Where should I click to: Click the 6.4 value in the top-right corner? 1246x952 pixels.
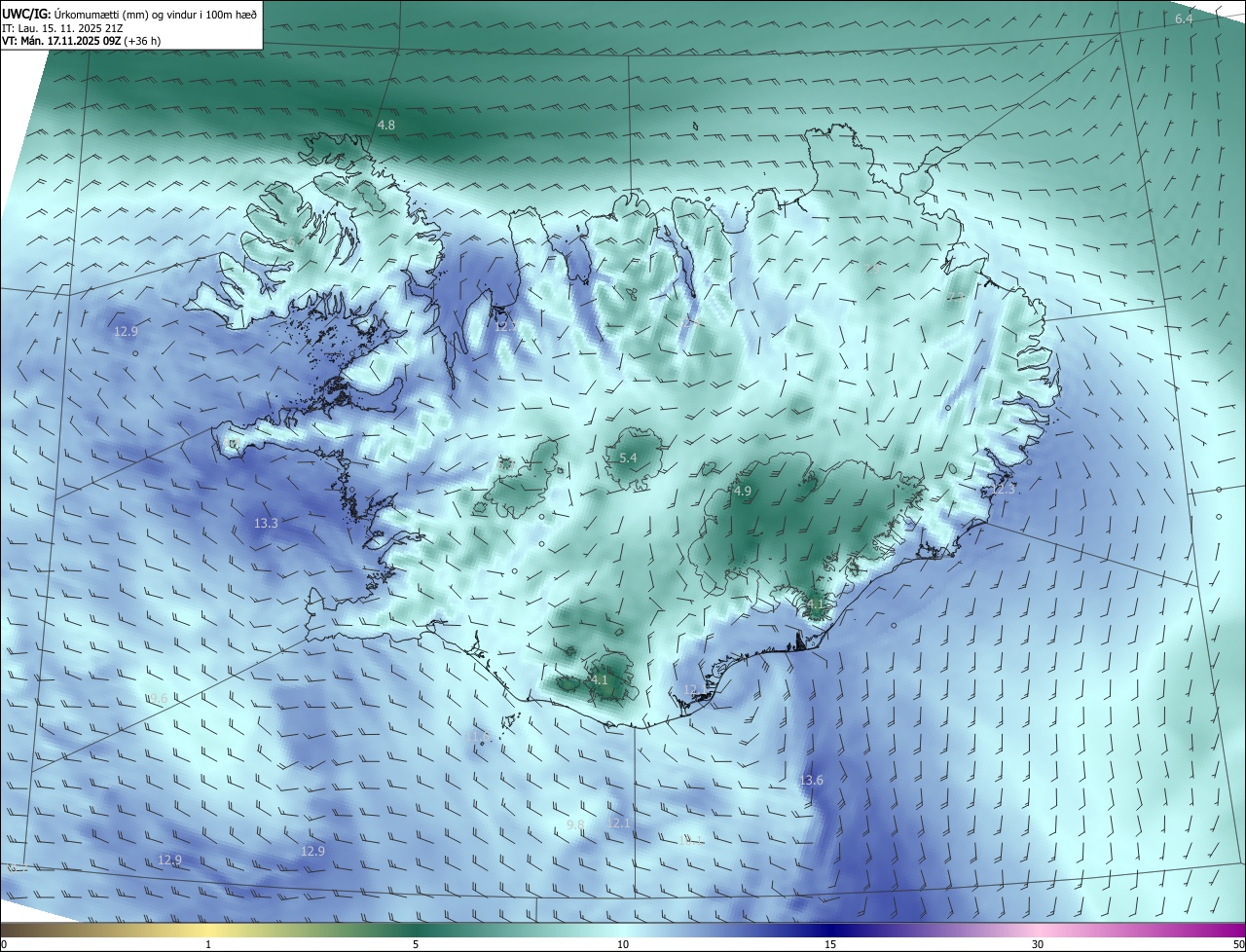point(1184,19)
